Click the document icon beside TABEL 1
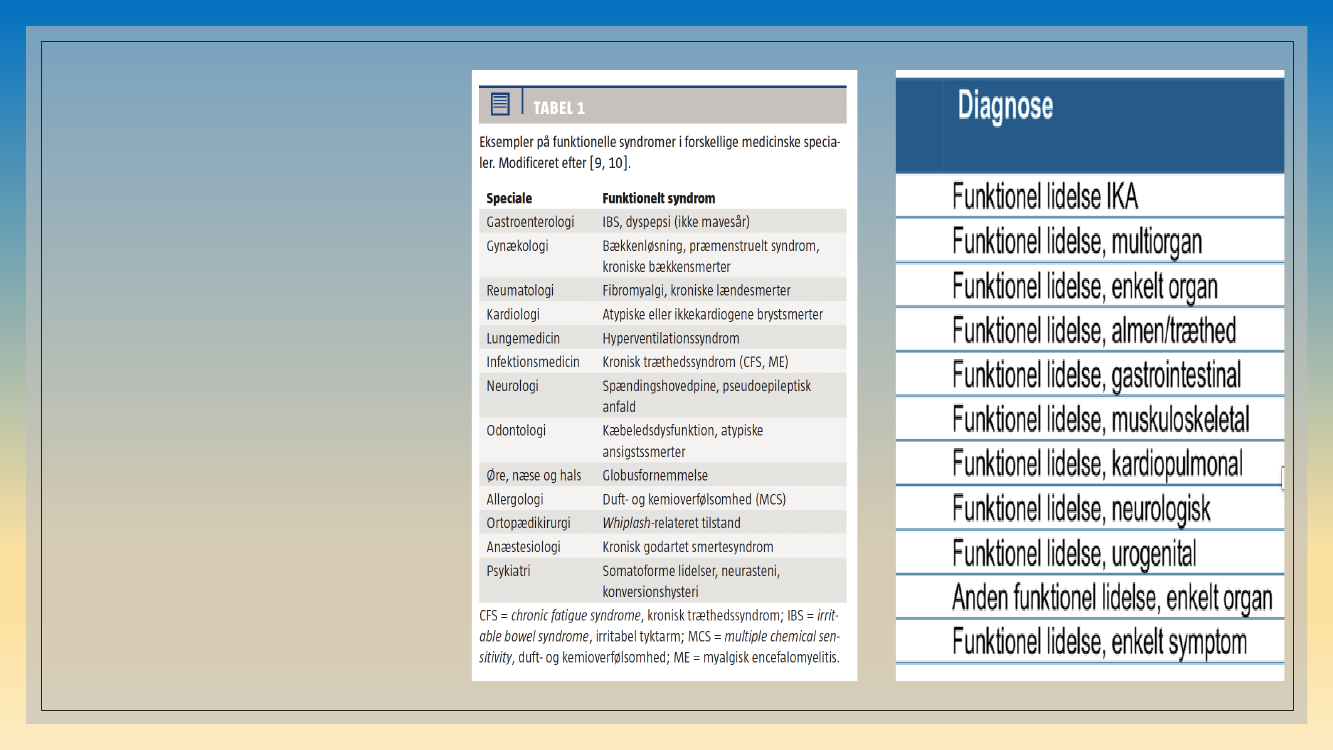Image resolution: width=1333 pixels, height=750 pixels. pyautogui.click(x=501, y=104)
